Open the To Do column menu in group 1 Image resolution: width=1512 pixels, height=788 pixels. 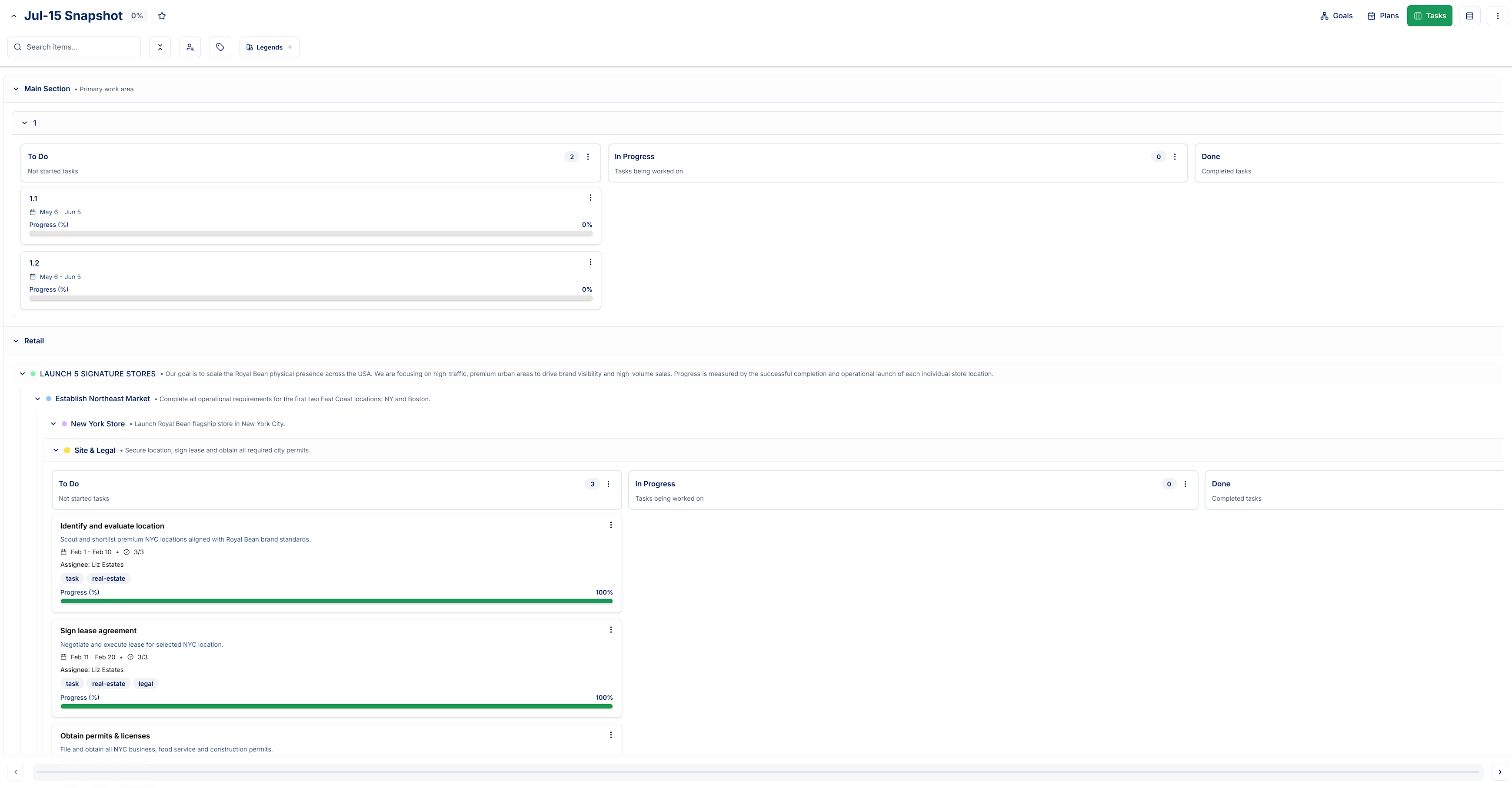588,156
